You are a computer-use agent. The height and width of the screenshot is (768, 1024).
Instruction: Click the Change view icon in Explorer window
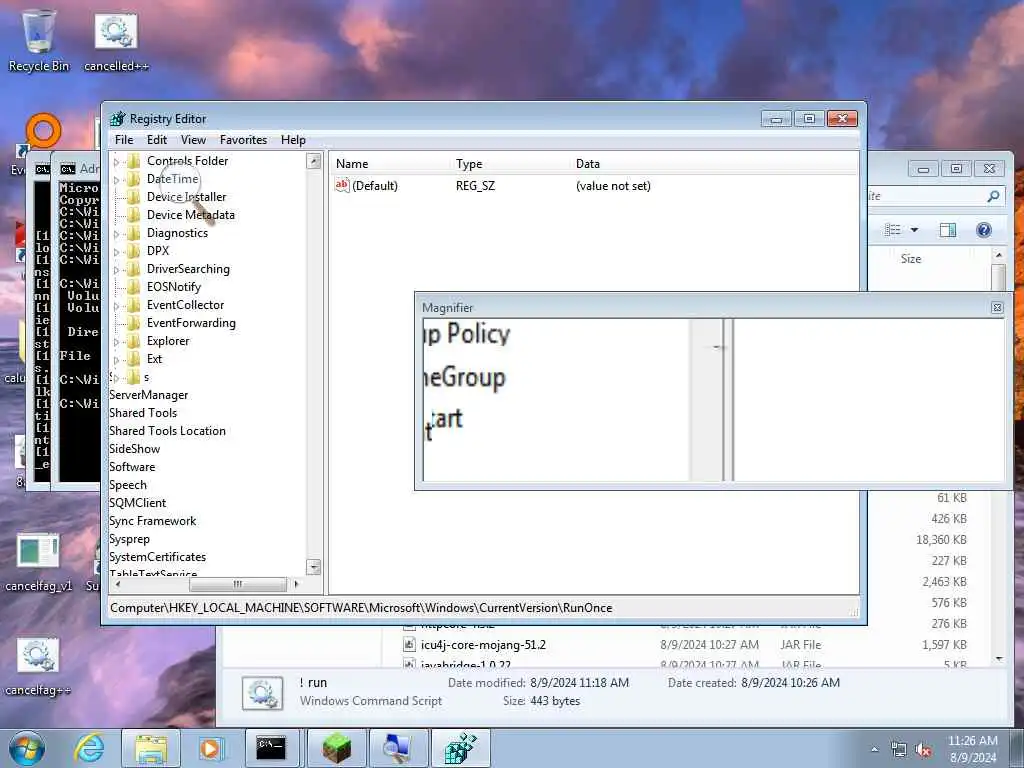pos(893,229)
